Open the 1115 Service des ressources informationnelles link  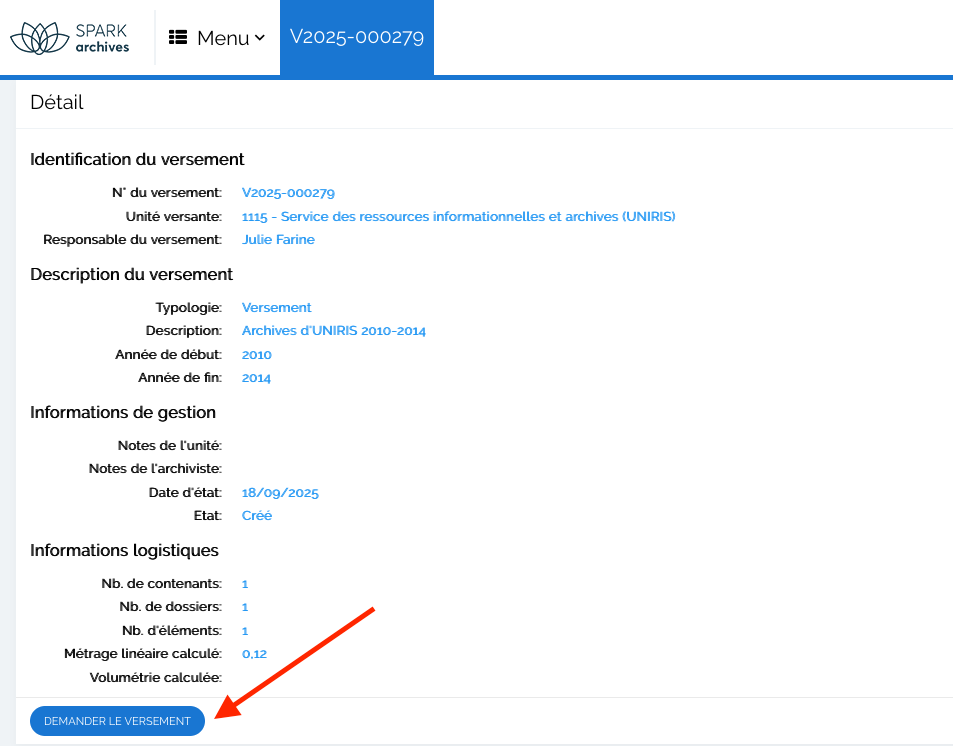point(458,216)
